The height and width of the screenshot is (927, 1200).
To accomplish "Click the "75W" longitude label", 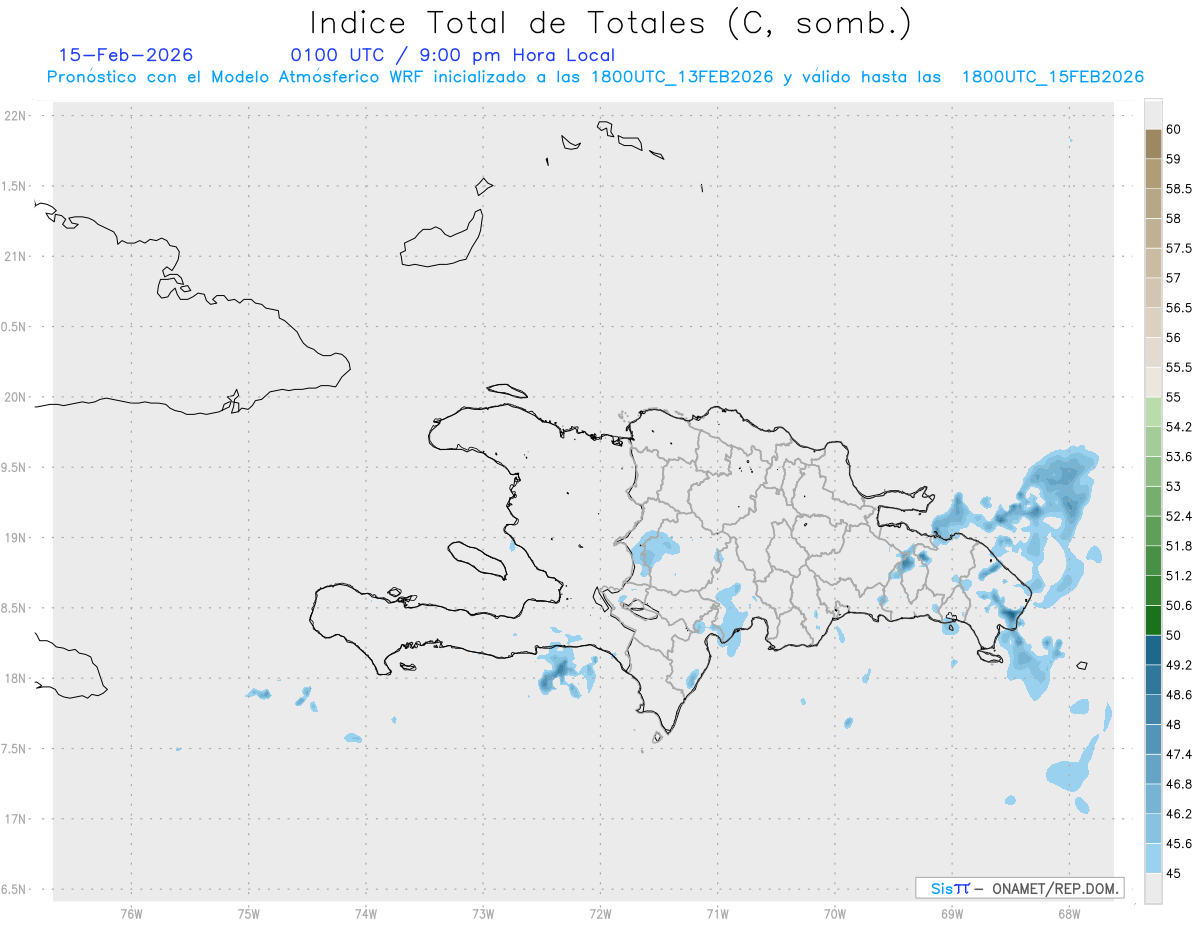I will click(x=248, y=913).
